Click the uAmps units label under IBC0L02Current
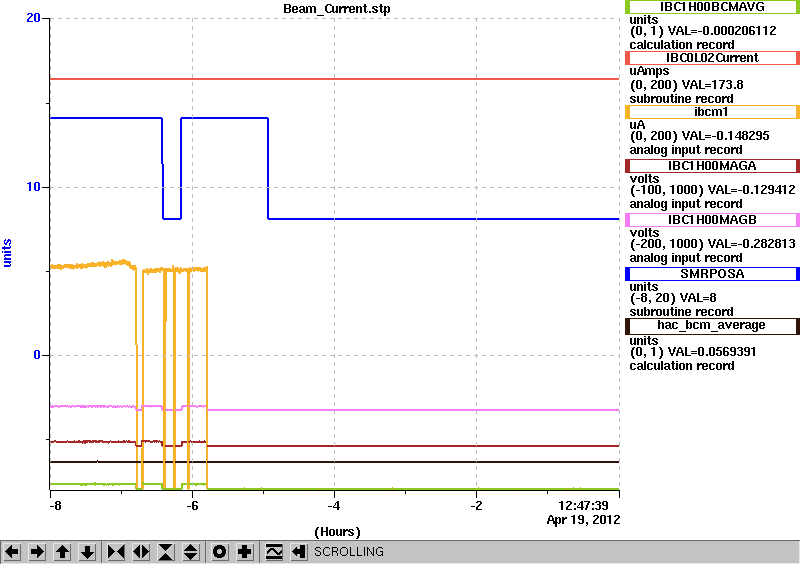This screenshot has width=800, height=564. click(649, 71)
